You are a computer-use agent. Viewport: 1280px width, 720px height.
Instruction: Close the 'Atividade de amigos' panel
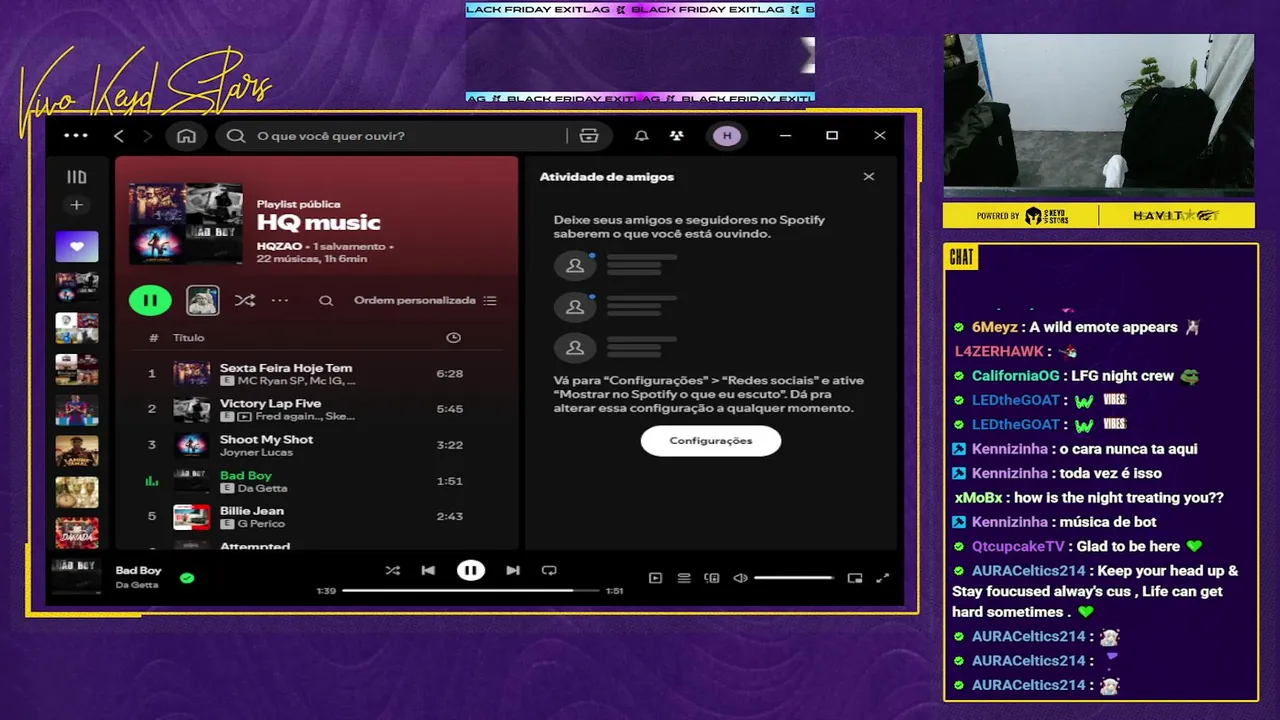click(868, 176)
